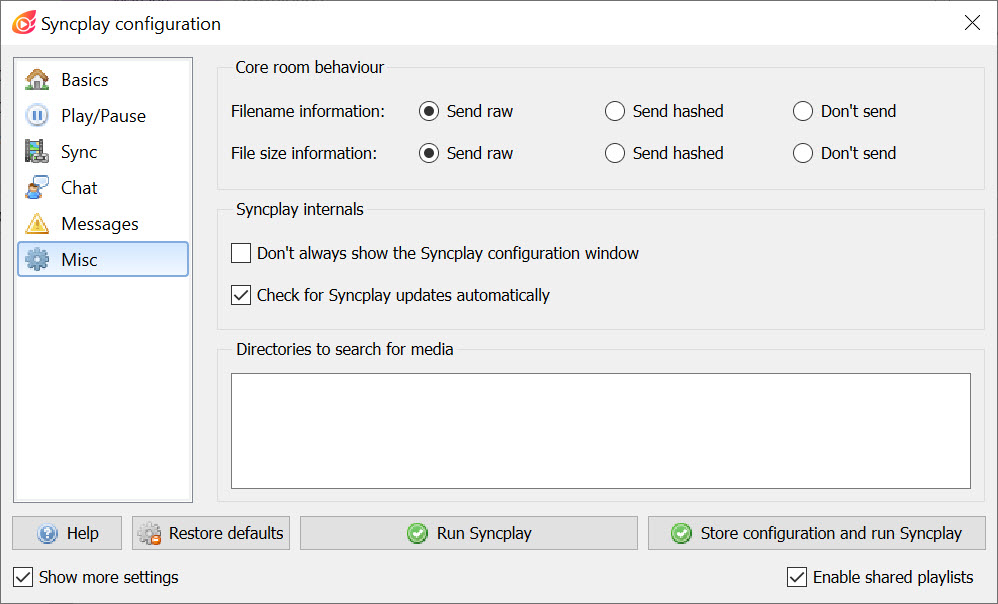The height and width of the screenshot is (604, 998).
Task: Click the Restore defaults button
Action: tap(211, 533)
